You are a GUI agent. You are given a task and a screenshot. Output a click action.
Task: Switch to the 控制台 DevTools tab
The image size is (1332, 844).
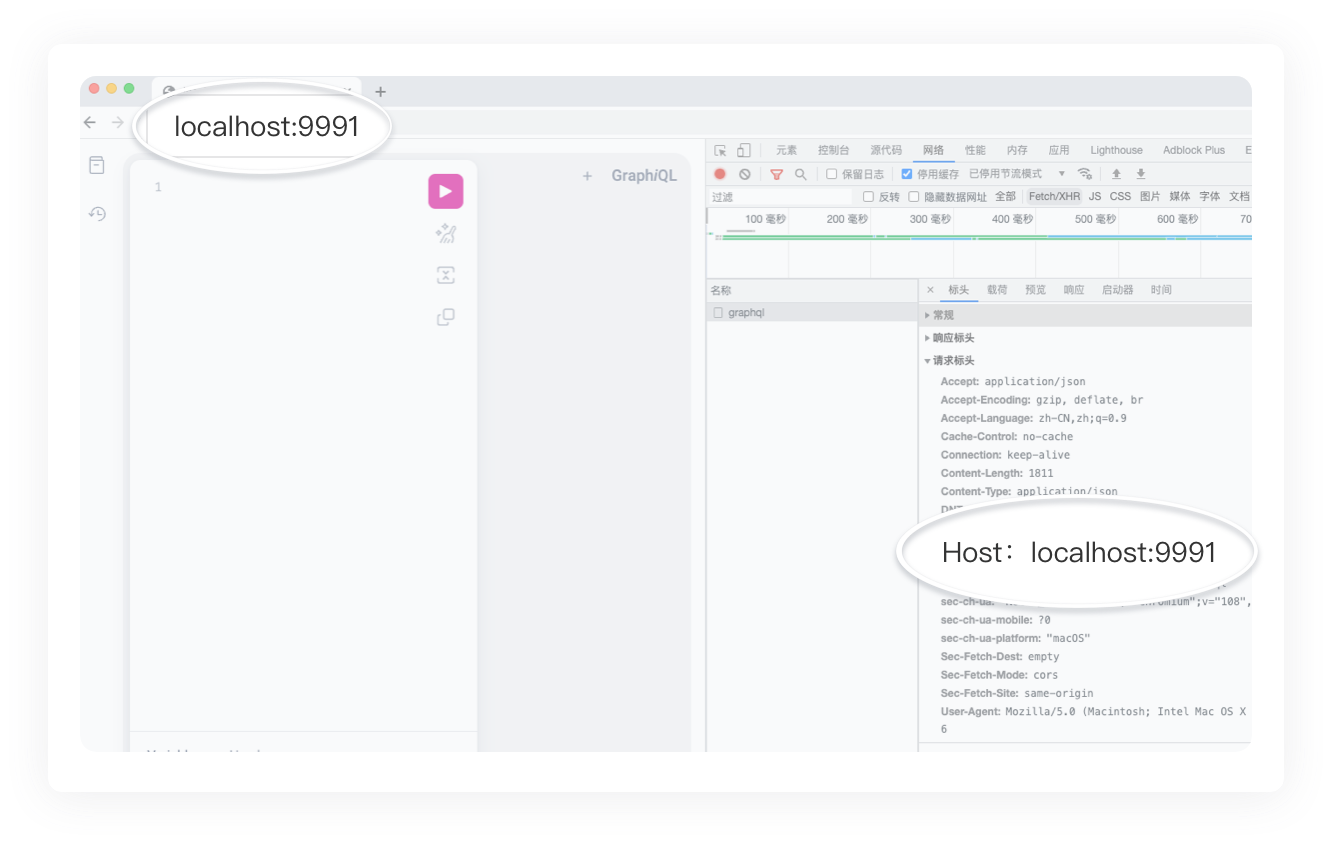coord(833,150)
